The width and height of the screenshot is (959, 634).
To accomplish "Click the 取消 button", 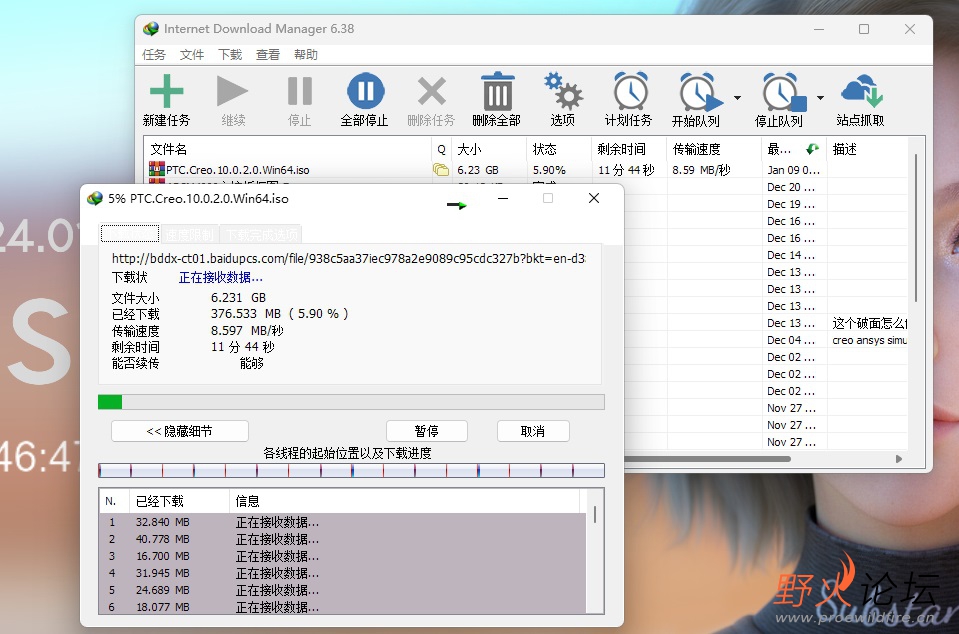I will pyautogui.click(x=533, y=431).
